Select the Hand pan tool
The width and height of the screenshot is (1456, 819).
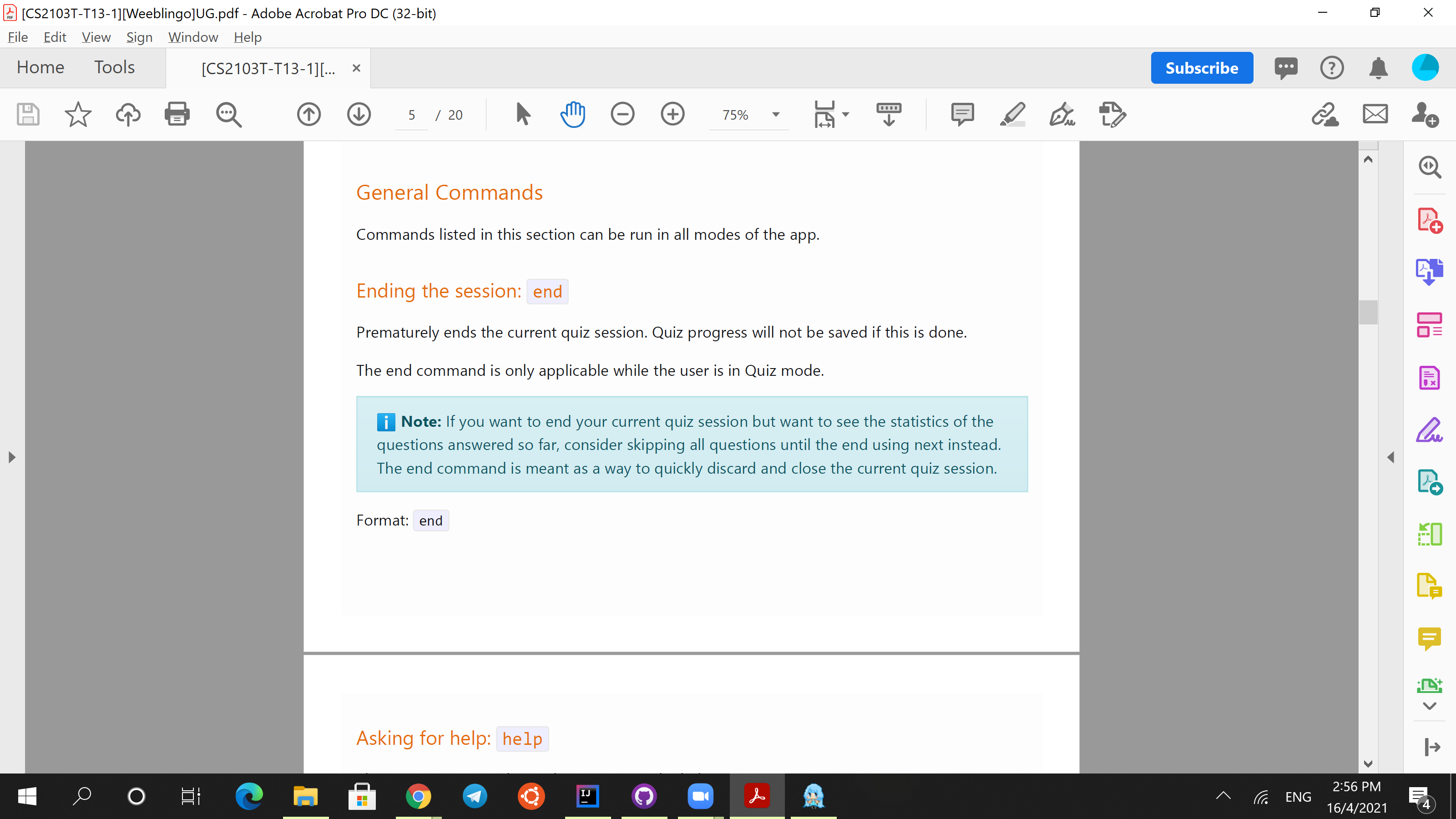pyautogui.click(x=572, y=115)
